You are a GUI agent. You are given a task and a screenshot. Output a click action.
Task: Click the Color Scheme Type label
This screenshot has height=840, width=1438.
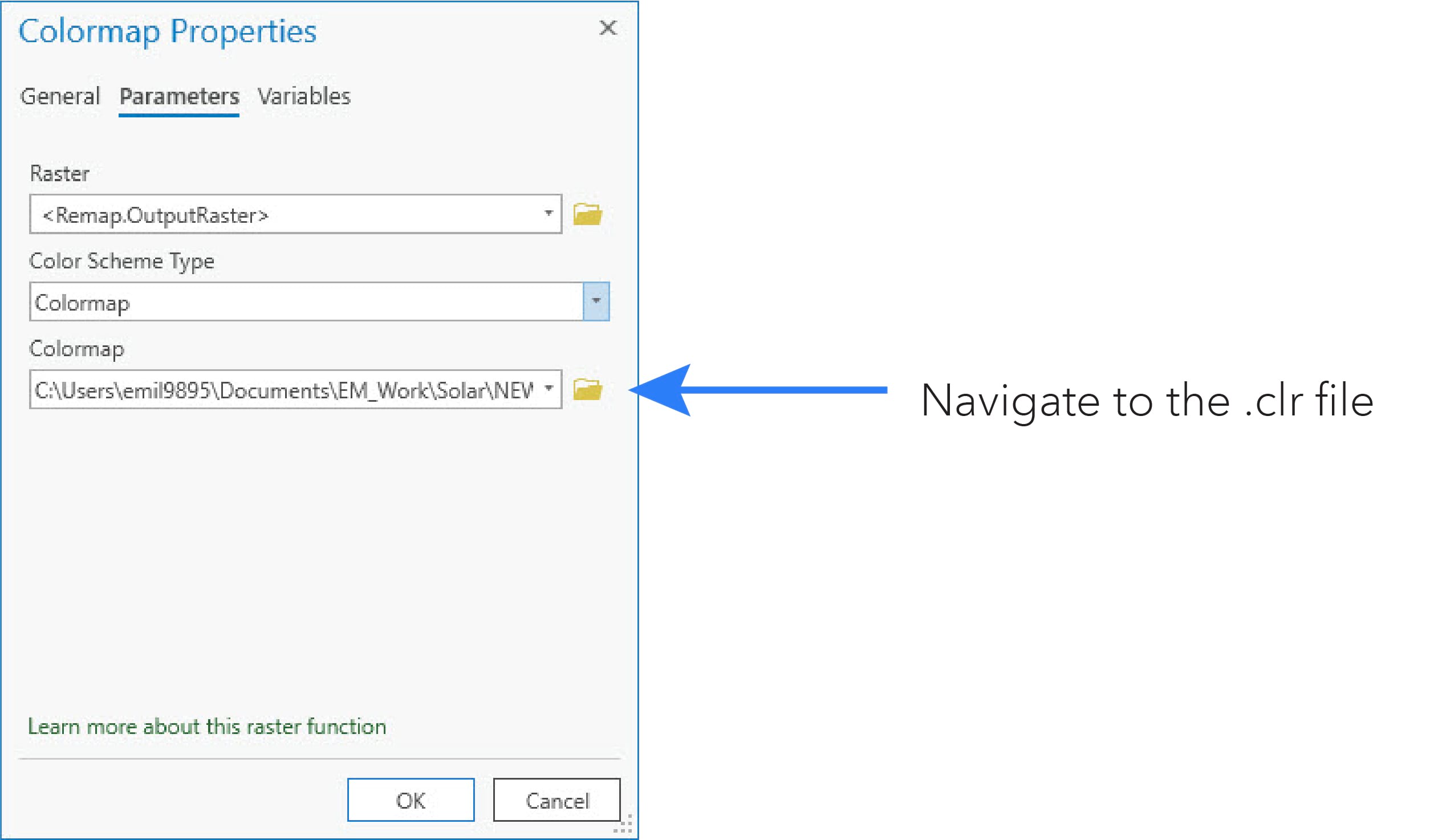pos(121,261)
